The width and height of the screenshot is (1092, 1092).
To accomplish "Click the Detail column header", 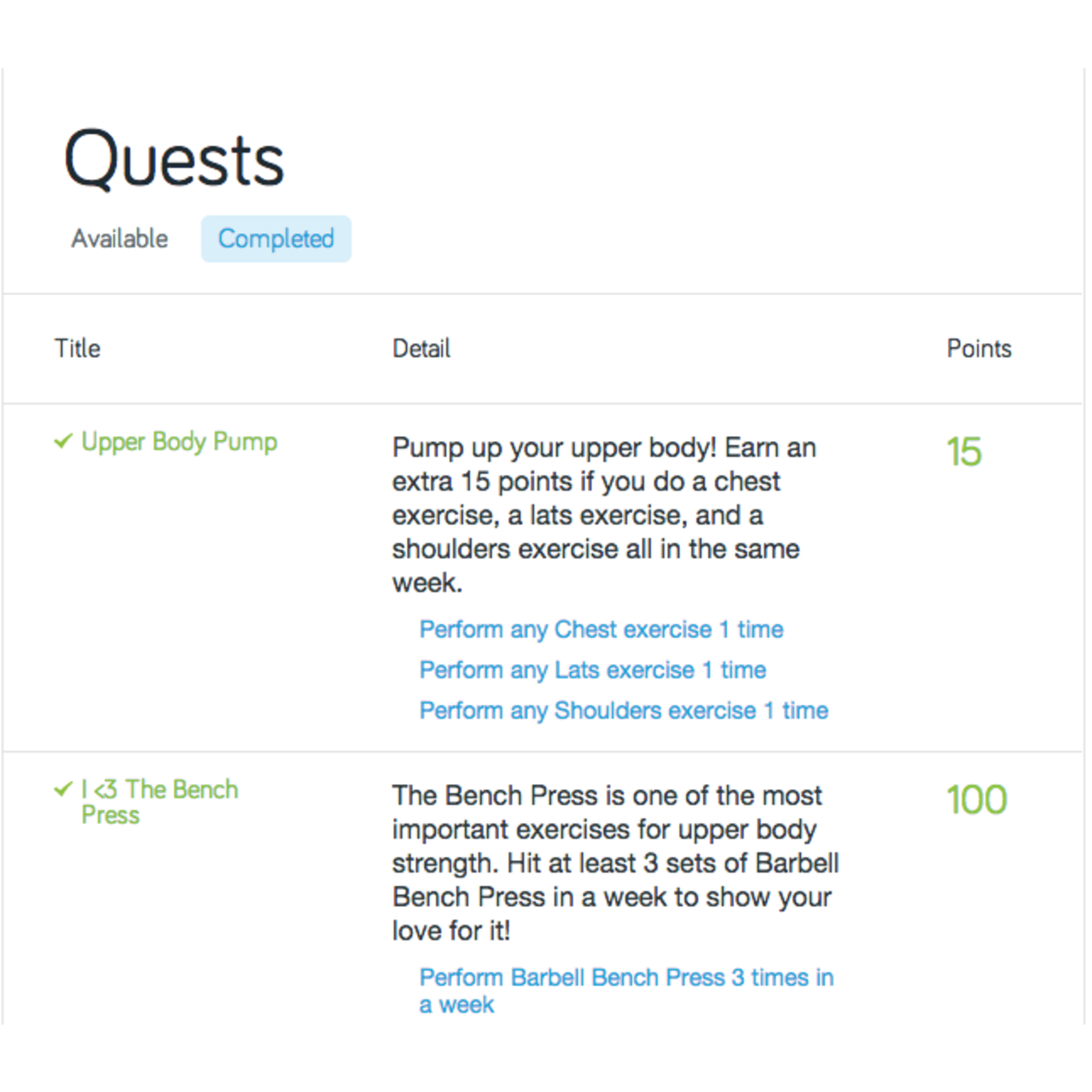I will click(x=421, y=348).
